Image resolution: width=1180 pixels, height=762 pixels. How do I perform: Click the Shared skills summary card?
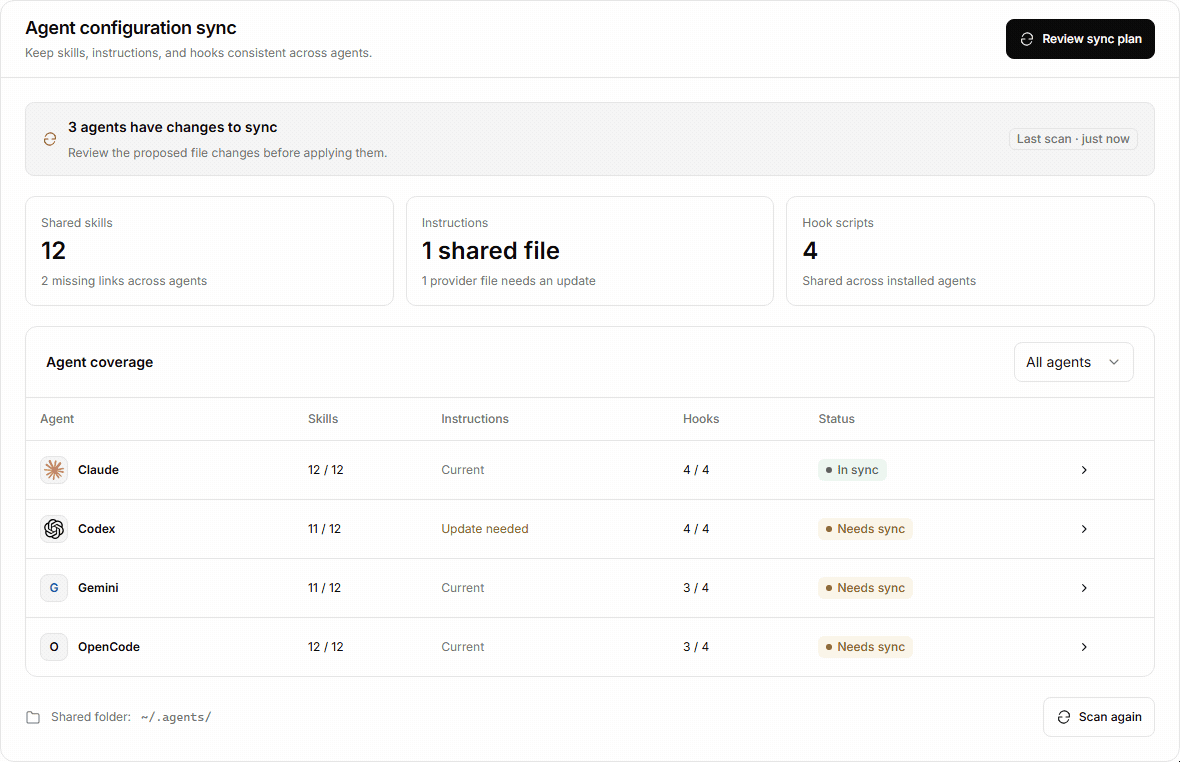pyautogui.click(x=209, y=251)
